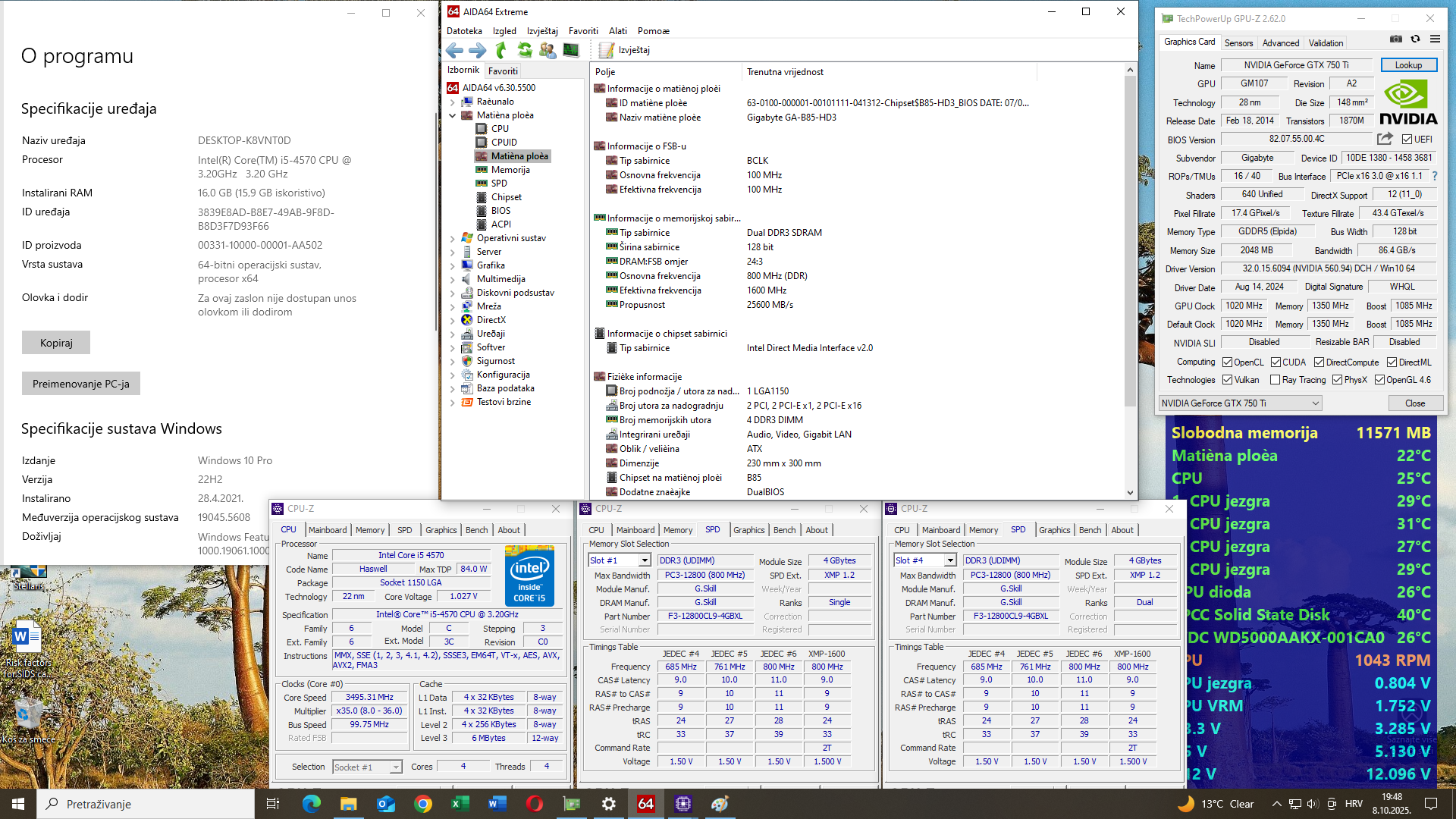The width and height of the screenshot is (1456, 819).
Task: Open the NVIDIA GeForce GTX 750 Ti dropdown
Action: [1241, 403]
